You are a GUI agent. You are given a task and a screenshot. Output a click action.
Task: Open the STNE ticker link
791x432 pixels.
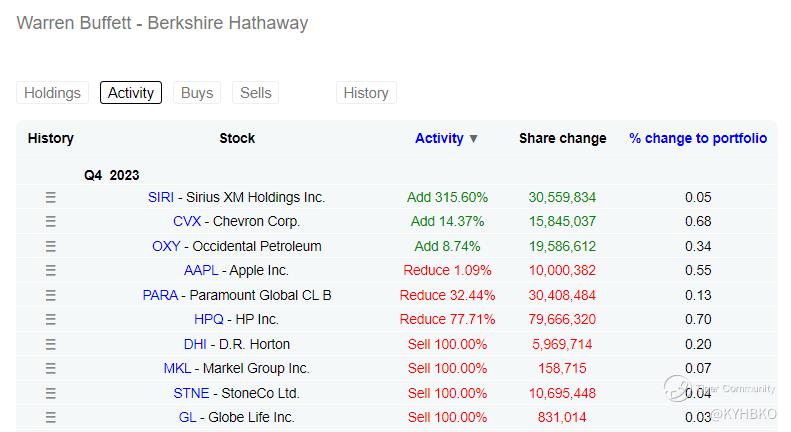click(191, 393)
